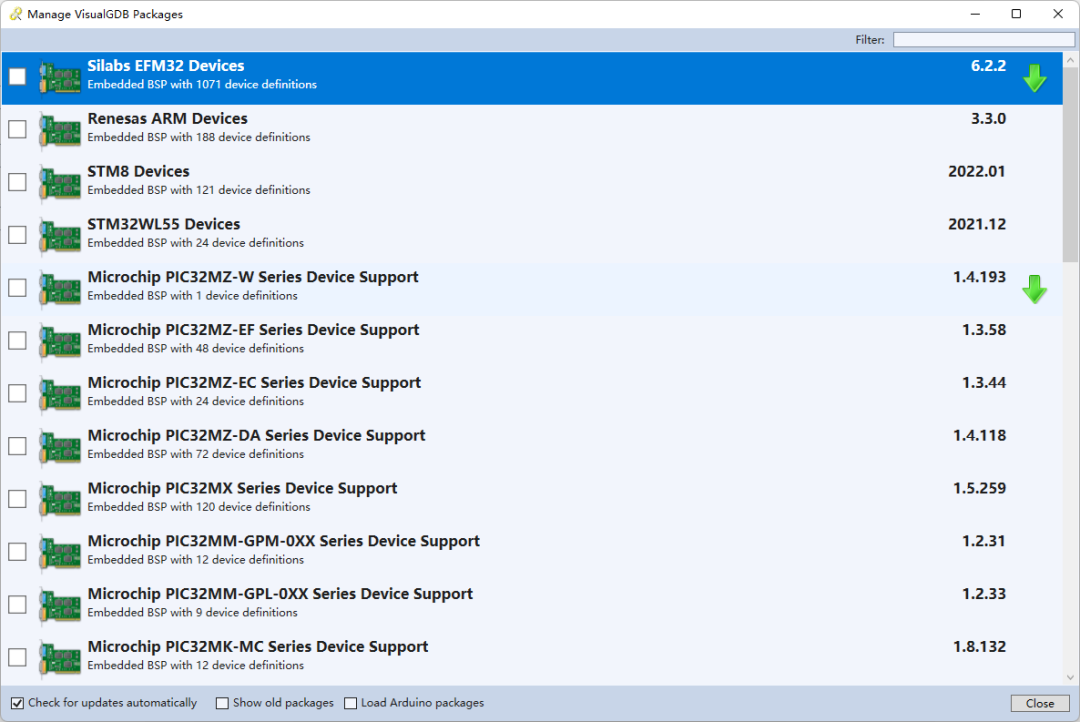The width and height of the screenshot is (1080, 722).
Task: Click the VisualGDB title bar app icon
Action: coord(15,14)
